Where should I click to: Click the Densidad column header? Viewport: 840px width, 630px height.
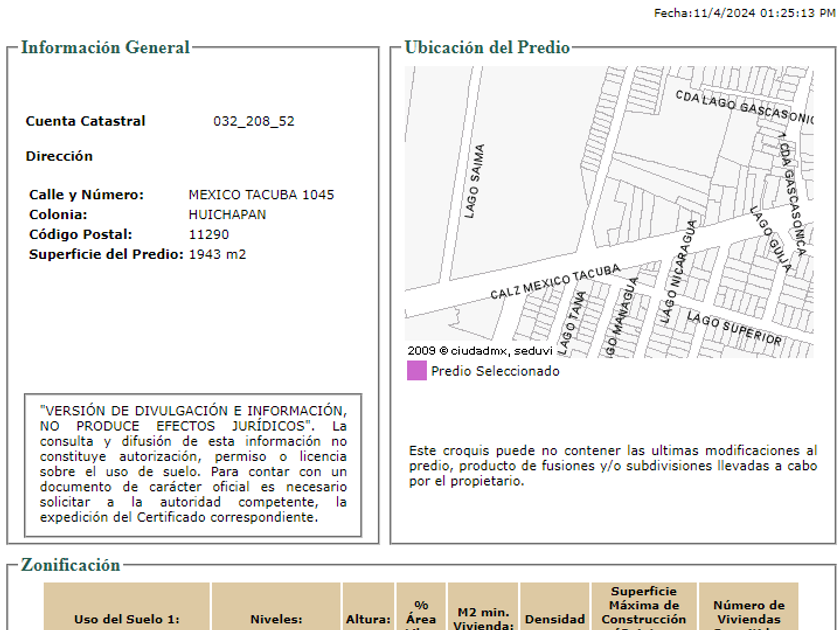[x=555, y=618]
